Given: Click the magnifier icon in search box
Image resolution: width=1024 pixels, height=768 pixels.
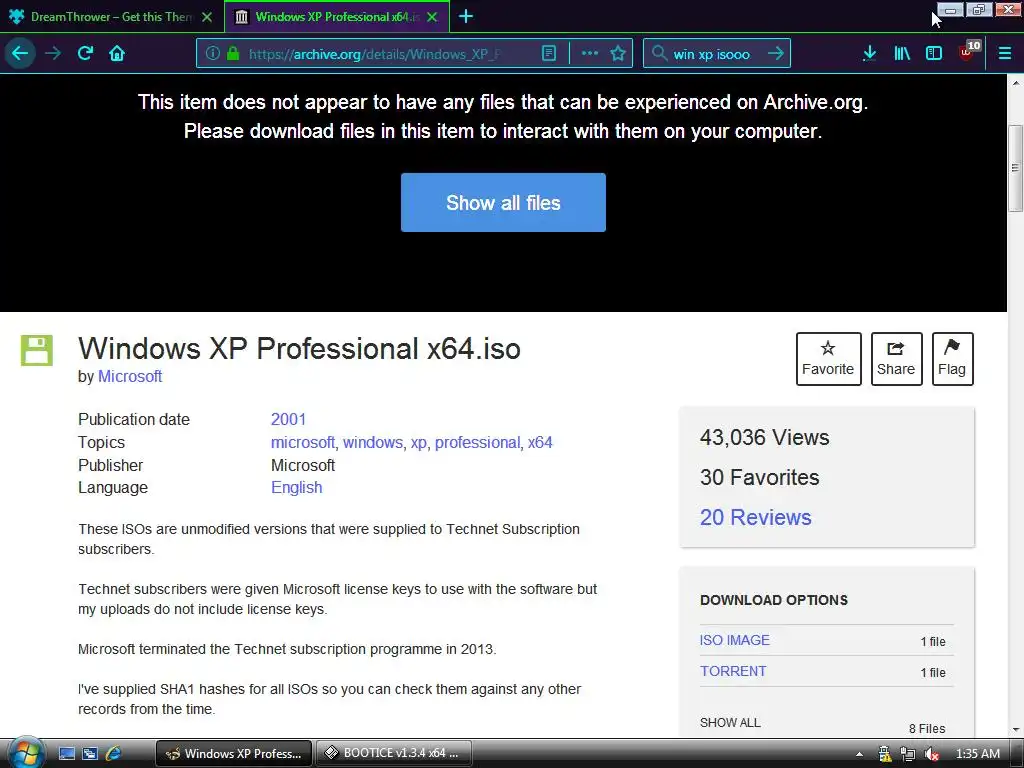Looking at the screenshot, I should pyautogui.click(x=659, y=53).
